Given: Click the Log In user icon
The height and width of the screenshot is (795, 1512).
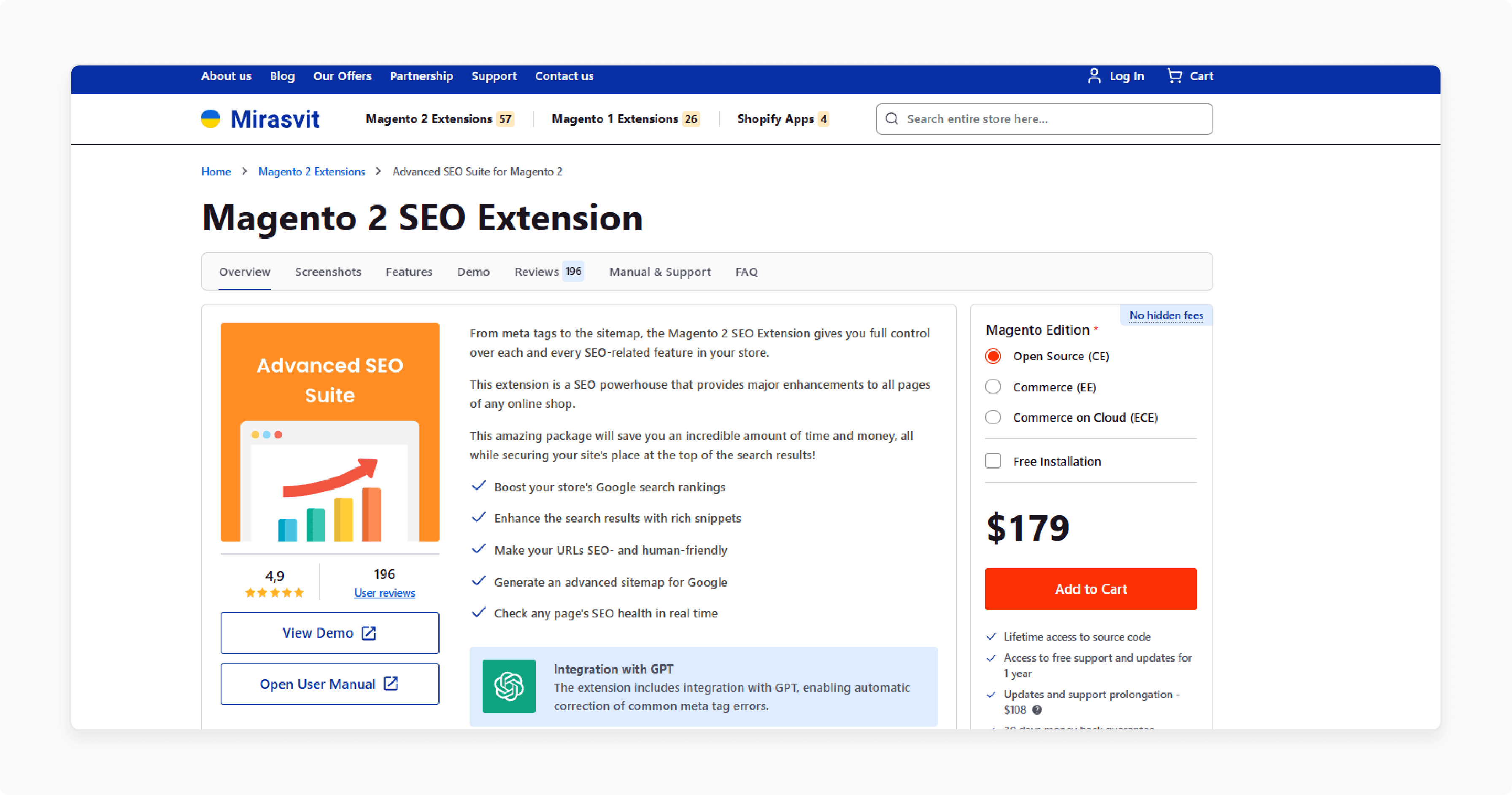Looking at the screenshot, I should 1093,75.
